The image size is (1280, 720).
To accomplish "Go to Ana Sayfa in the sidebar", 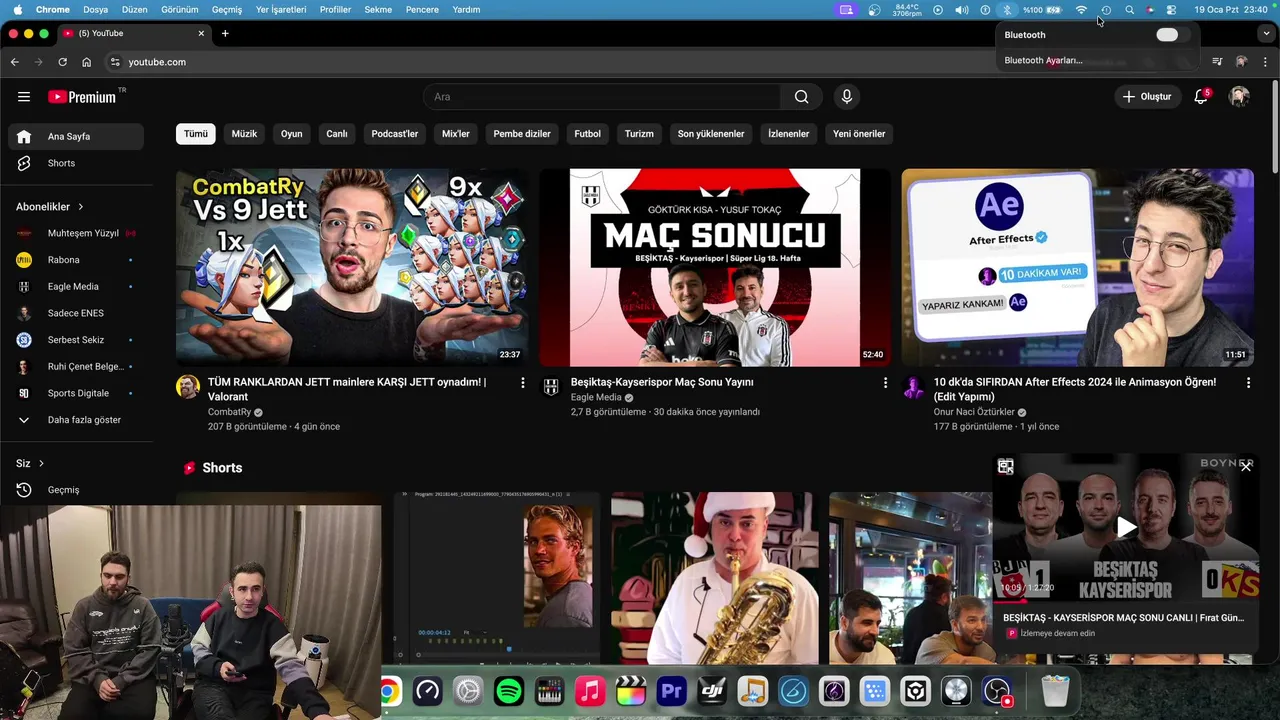I will coord(76,136).
